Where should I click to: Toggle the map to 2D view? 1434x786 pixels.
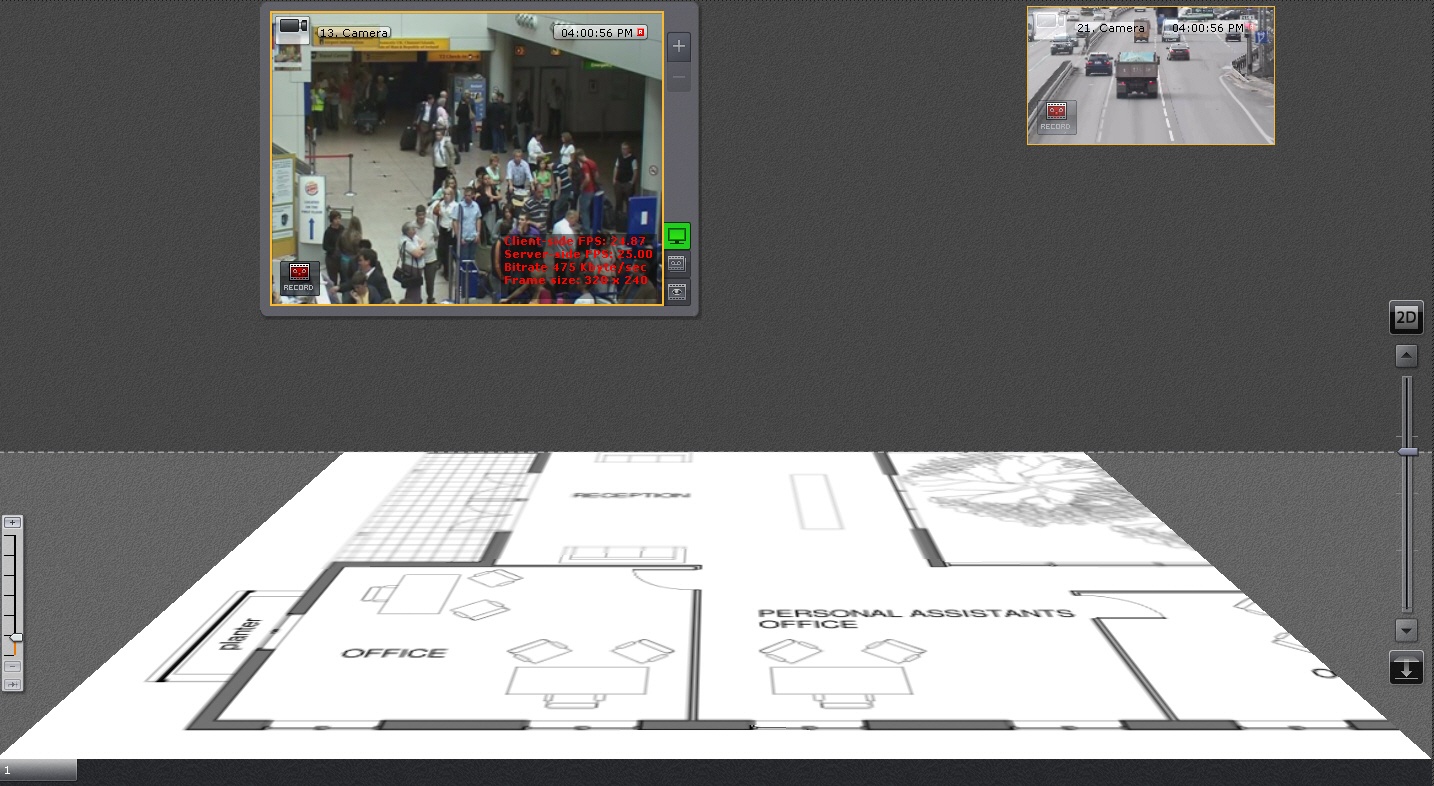click(1406, 319)
